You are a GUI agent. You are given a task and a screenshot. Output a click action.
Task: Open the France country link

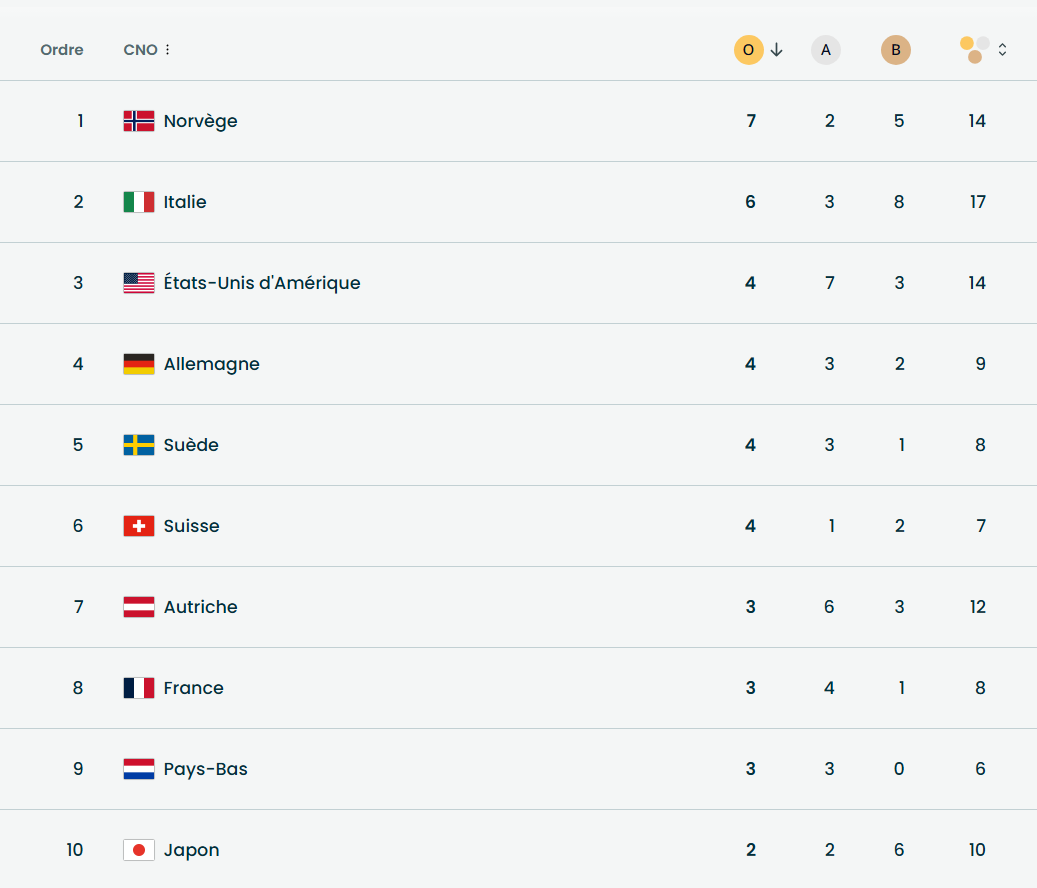click(194, 688)
